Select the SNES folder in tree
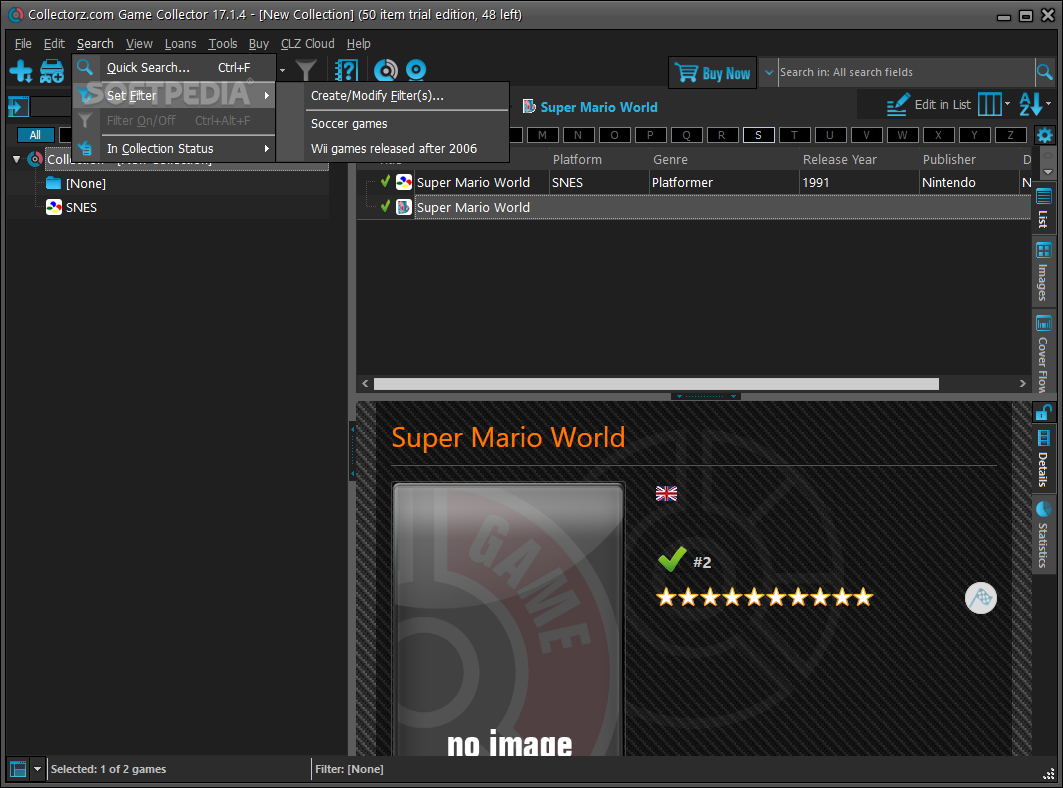This screenshot has width=1063, height=788. pyautogui.click(x=81, y=208)
